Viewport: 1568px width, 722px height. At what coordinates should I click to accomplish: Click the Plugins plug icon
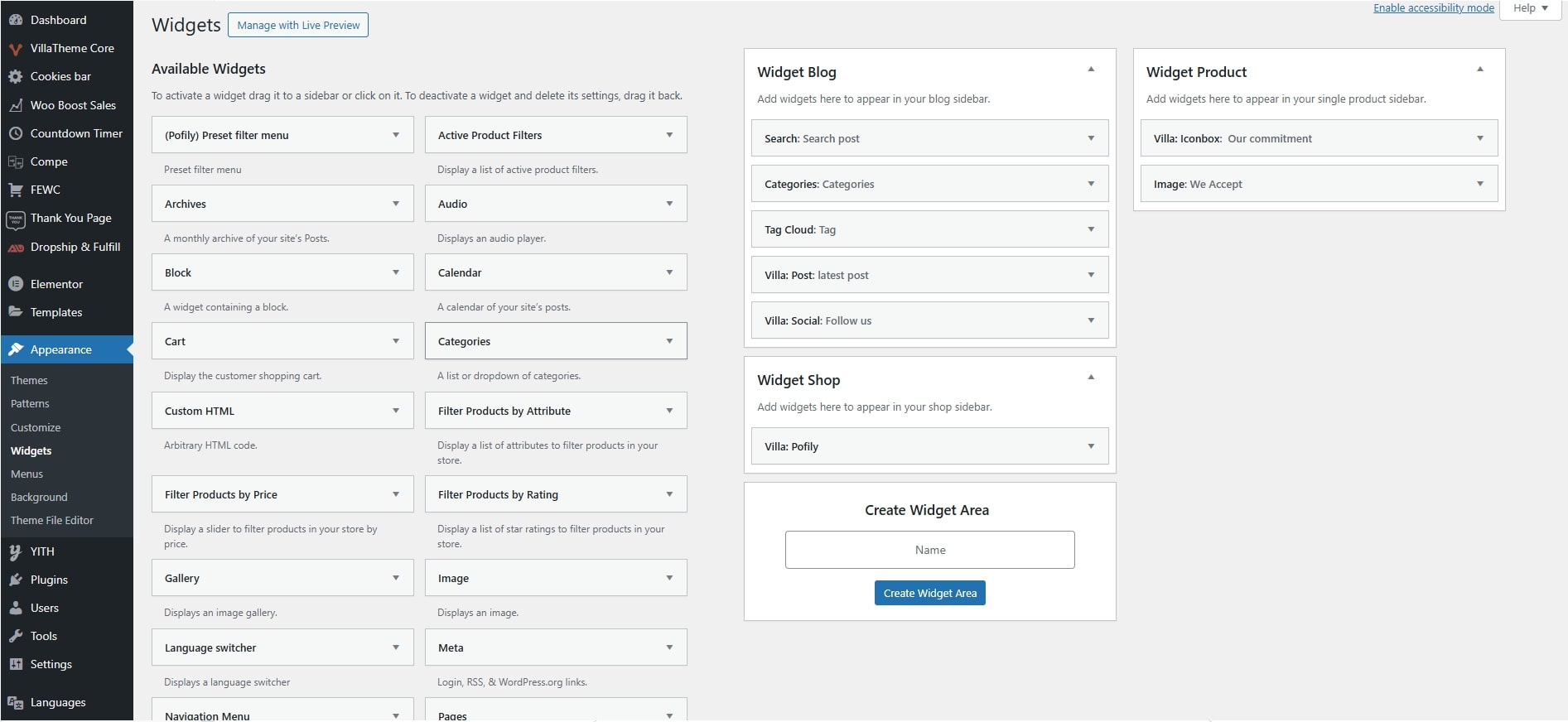click(15, 580)
